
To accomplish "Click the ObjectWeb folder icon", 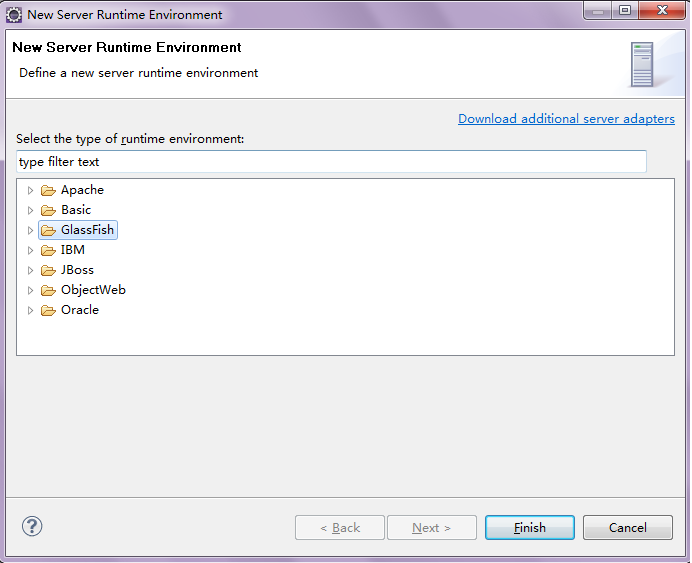I will (x=48, y=290).
